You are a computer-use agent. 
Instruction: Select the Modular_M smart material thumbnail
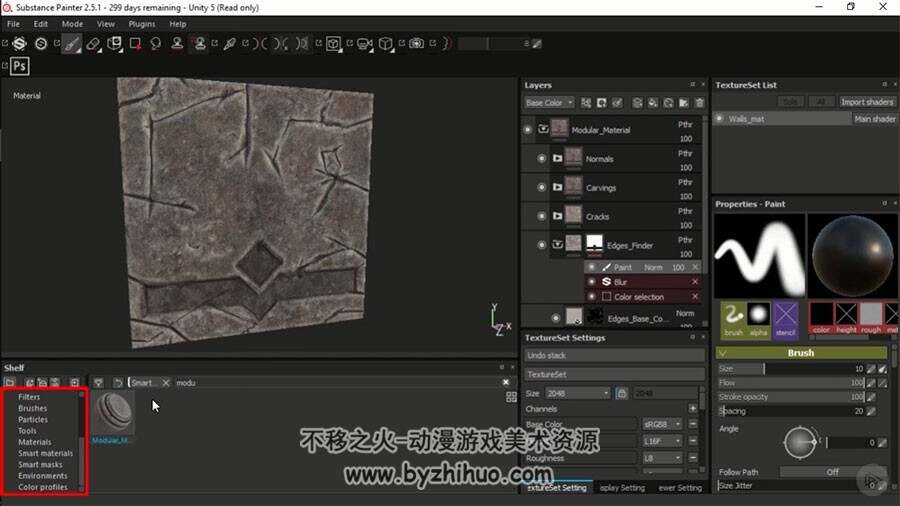(113, 414)
